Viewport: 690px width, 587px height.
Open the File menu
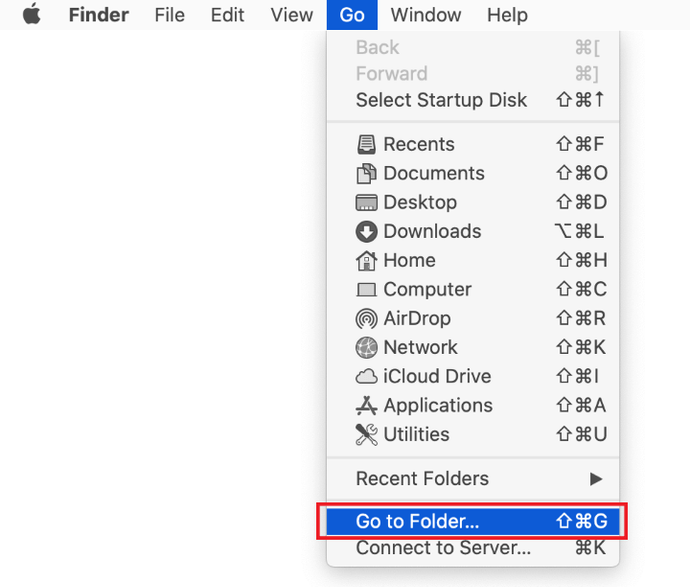point(170,15)
